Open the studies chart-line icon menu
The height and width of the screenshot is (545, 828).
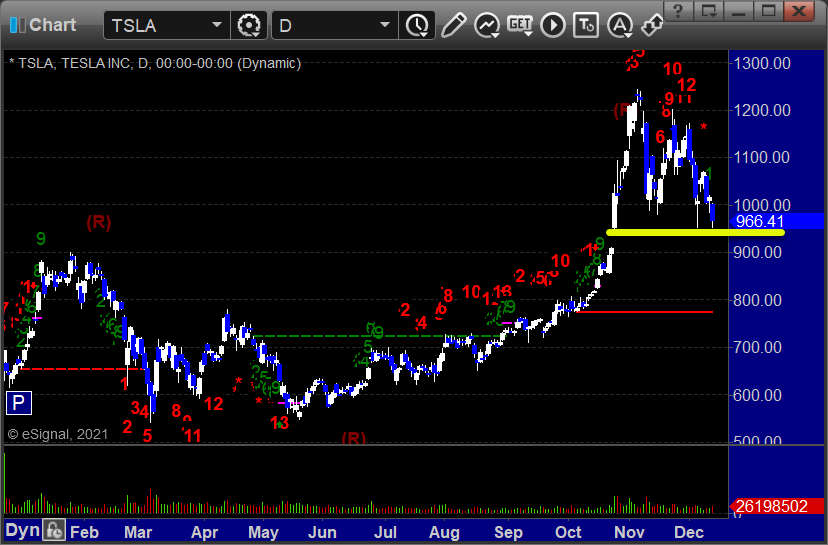tap(487, 25)
